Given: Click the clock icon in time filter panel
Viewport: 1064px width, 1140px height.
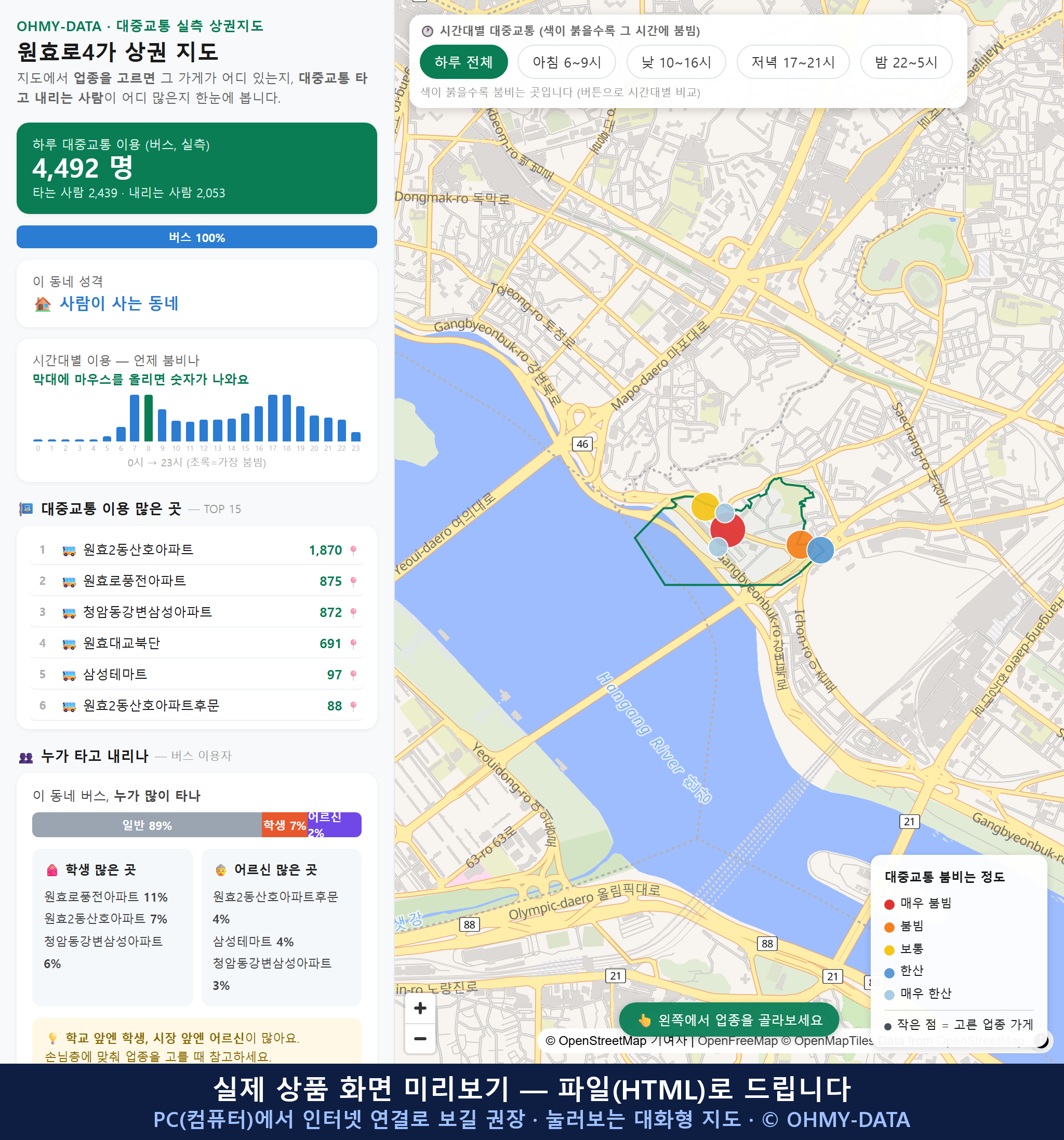Looking at the screenshot, I should 427,31.
